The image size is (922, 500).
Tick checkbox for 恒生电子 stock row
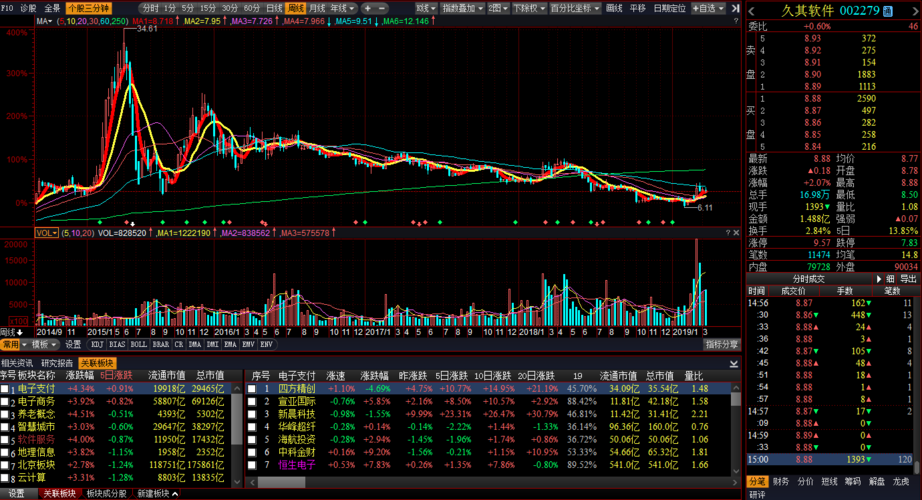[252, 465]
